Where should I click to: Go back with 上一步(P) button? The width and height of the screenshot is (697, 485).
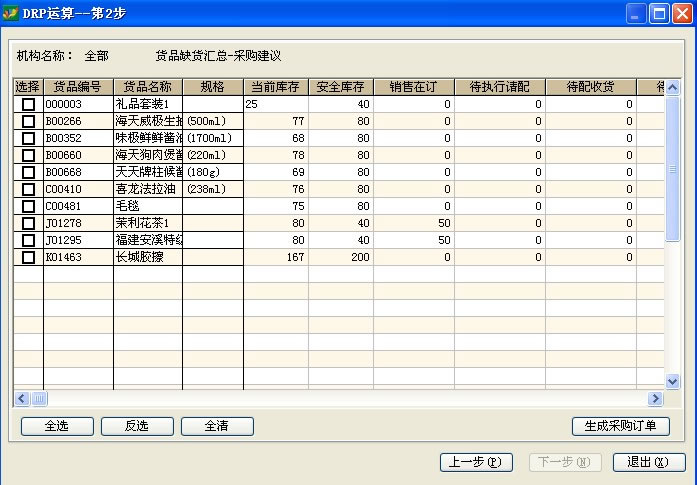(x=476, y=462)
